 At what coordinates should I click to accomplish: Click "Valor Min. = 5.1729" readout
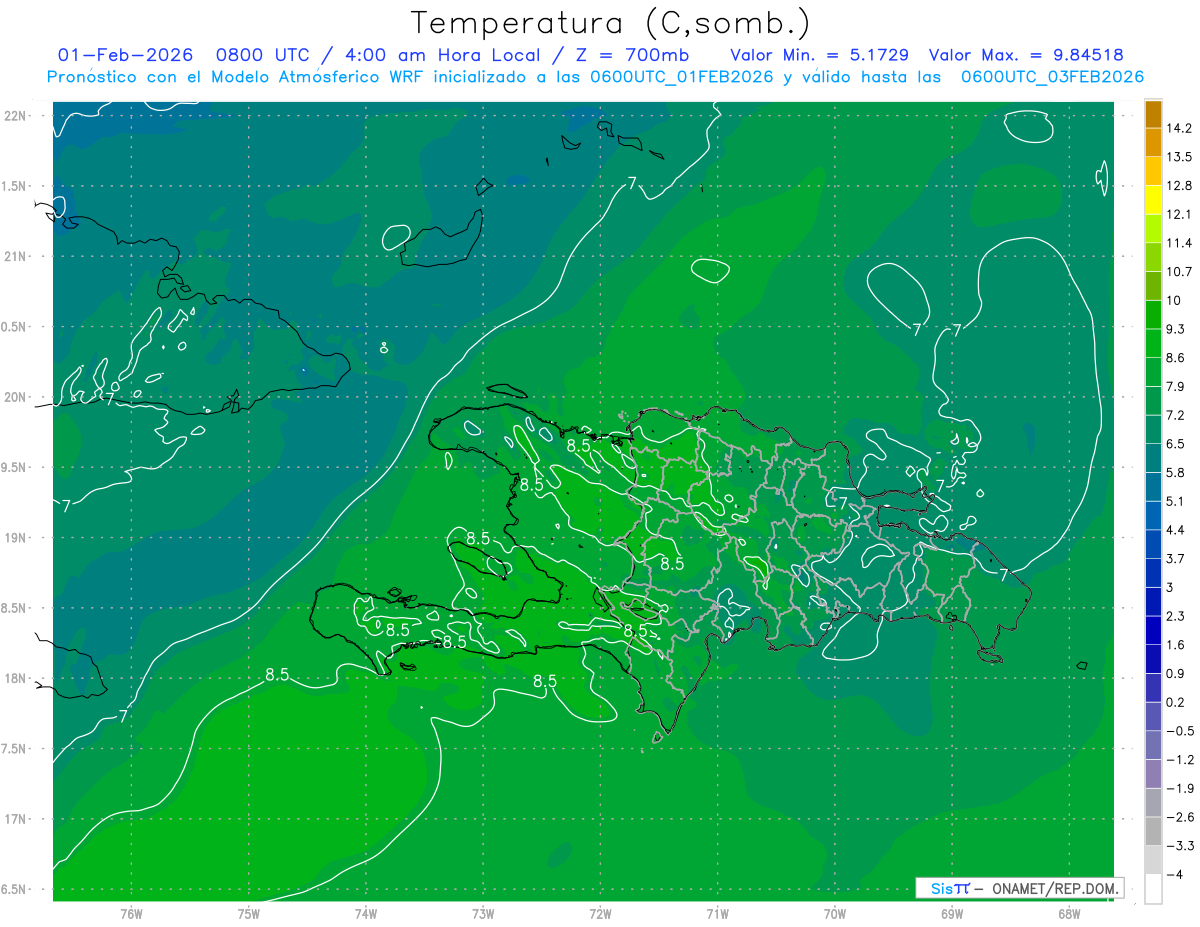(819, 55)
